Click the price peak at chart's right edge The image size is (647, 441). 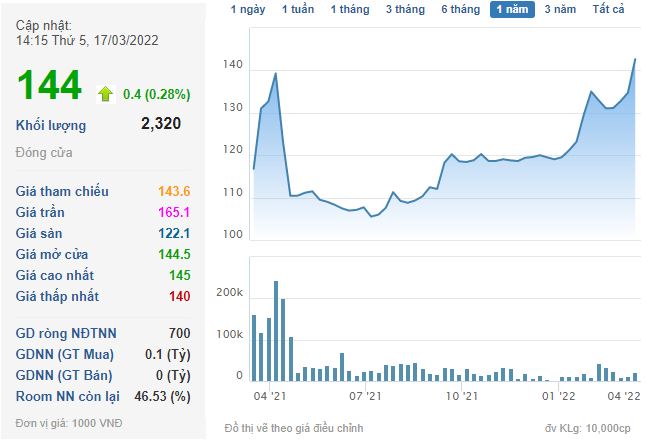click(636, 59)
